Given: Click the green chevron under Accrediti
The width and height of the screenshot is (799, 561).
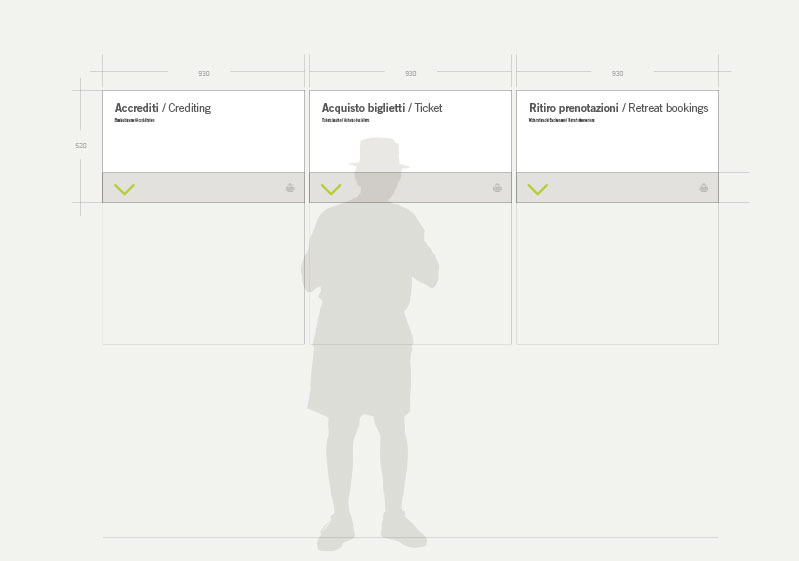Looking at the screenshot, I should 124,190.
